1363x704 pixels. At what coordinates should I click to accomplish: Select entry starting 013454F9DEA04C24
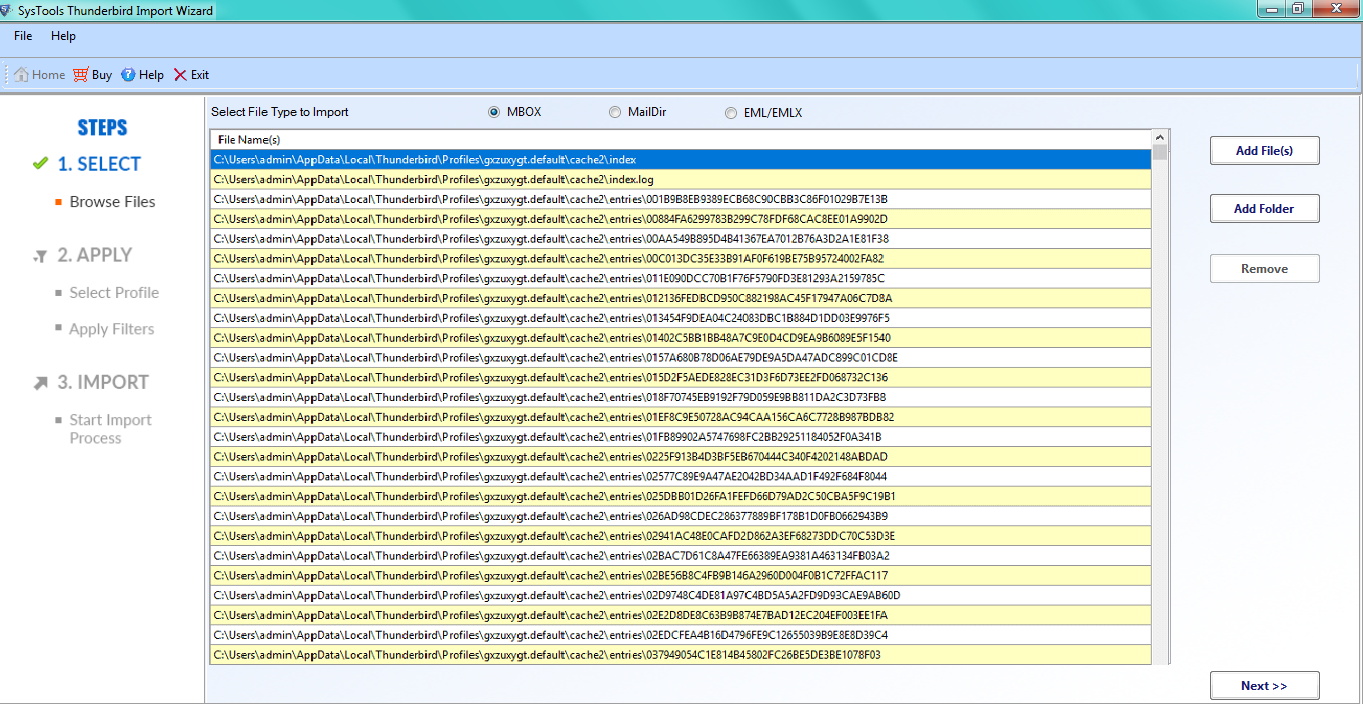click(x=680, y=318)
